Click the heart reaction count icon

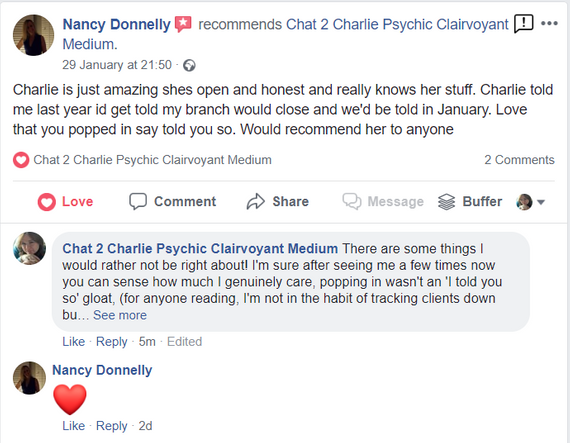tap(21, 160)
